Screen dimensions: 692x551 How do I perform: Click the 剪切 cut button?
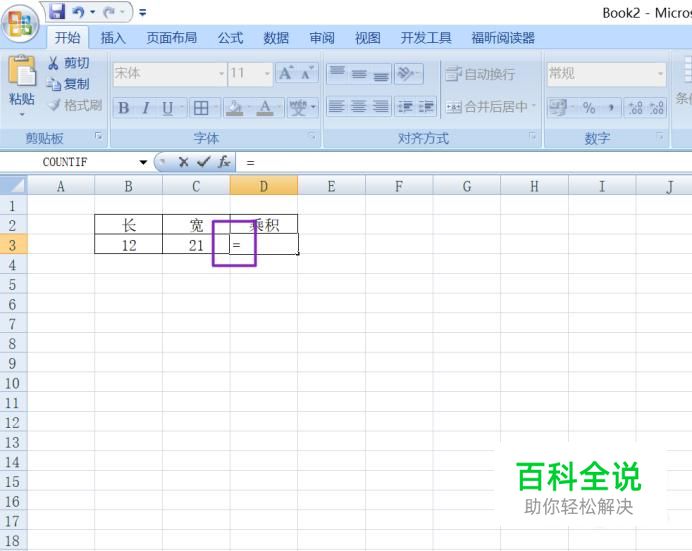click(69, 63)
